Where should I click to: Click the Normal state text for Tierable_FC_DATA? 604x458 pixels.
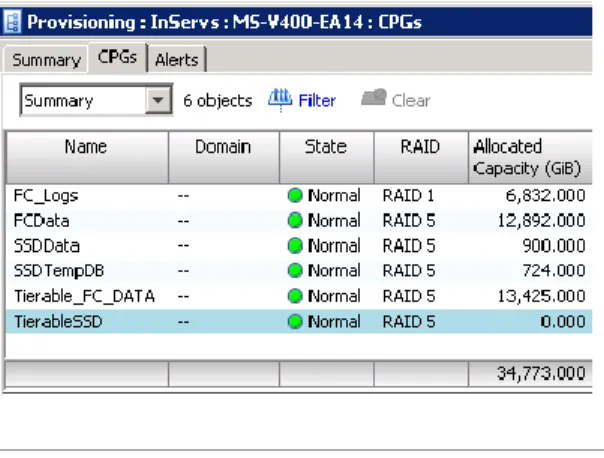pos(334,296)
